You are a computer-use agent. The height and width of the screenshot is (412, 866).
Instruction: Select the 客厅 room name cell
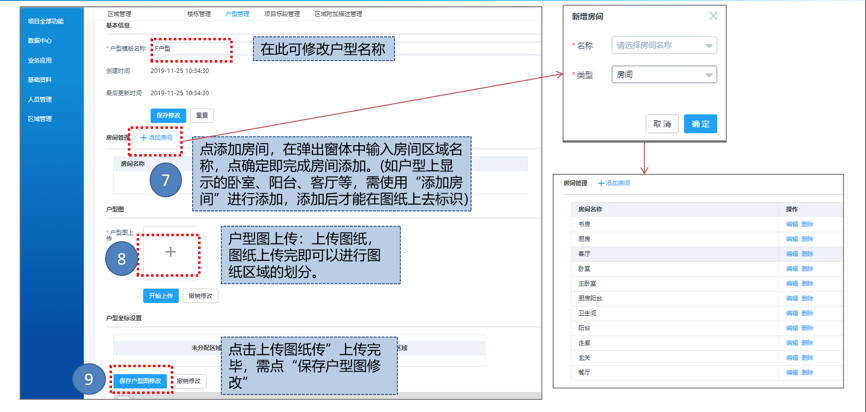(x=676, y=253)
